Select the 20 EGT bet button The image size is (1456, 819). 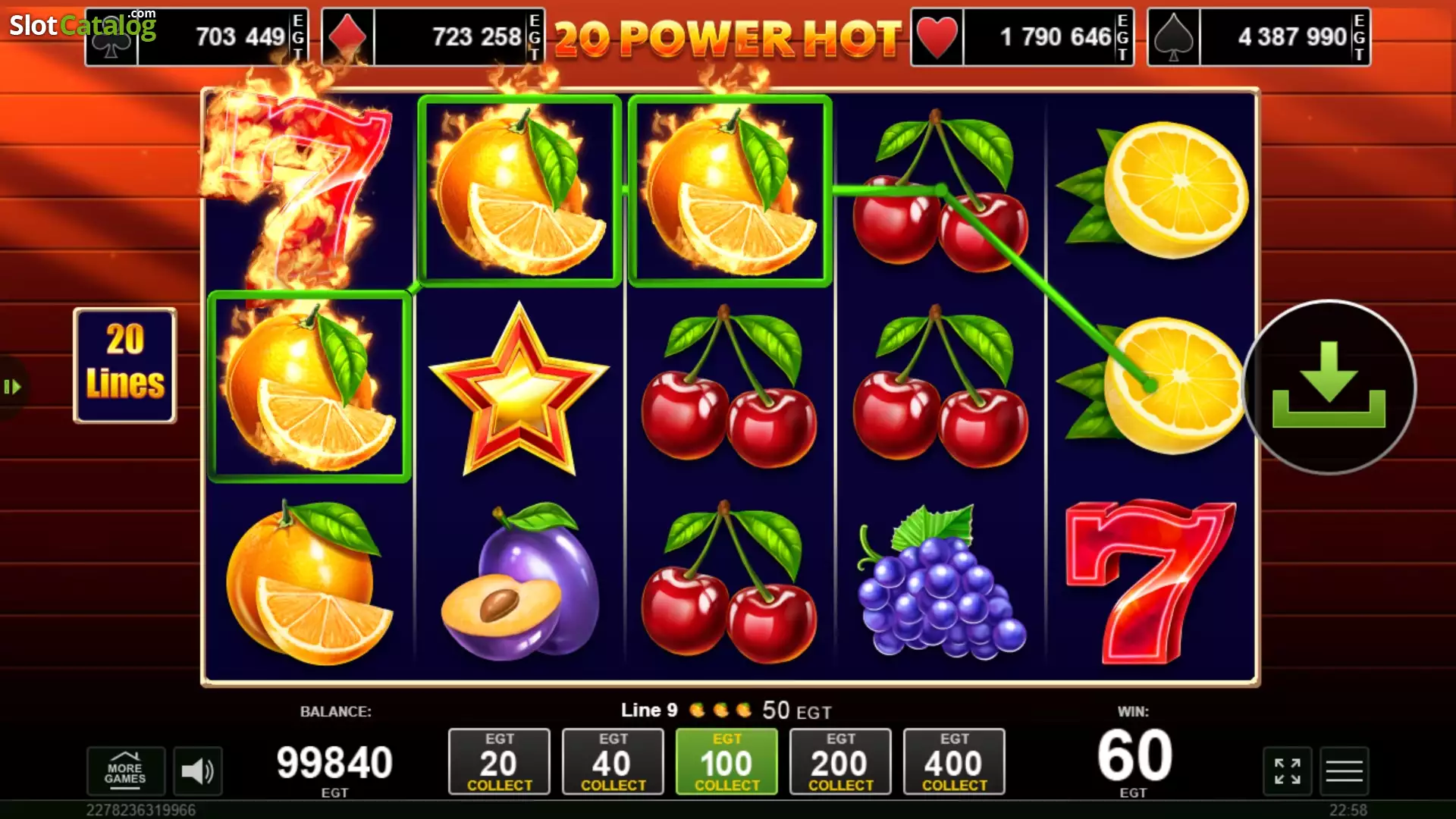tap(499, 761)
